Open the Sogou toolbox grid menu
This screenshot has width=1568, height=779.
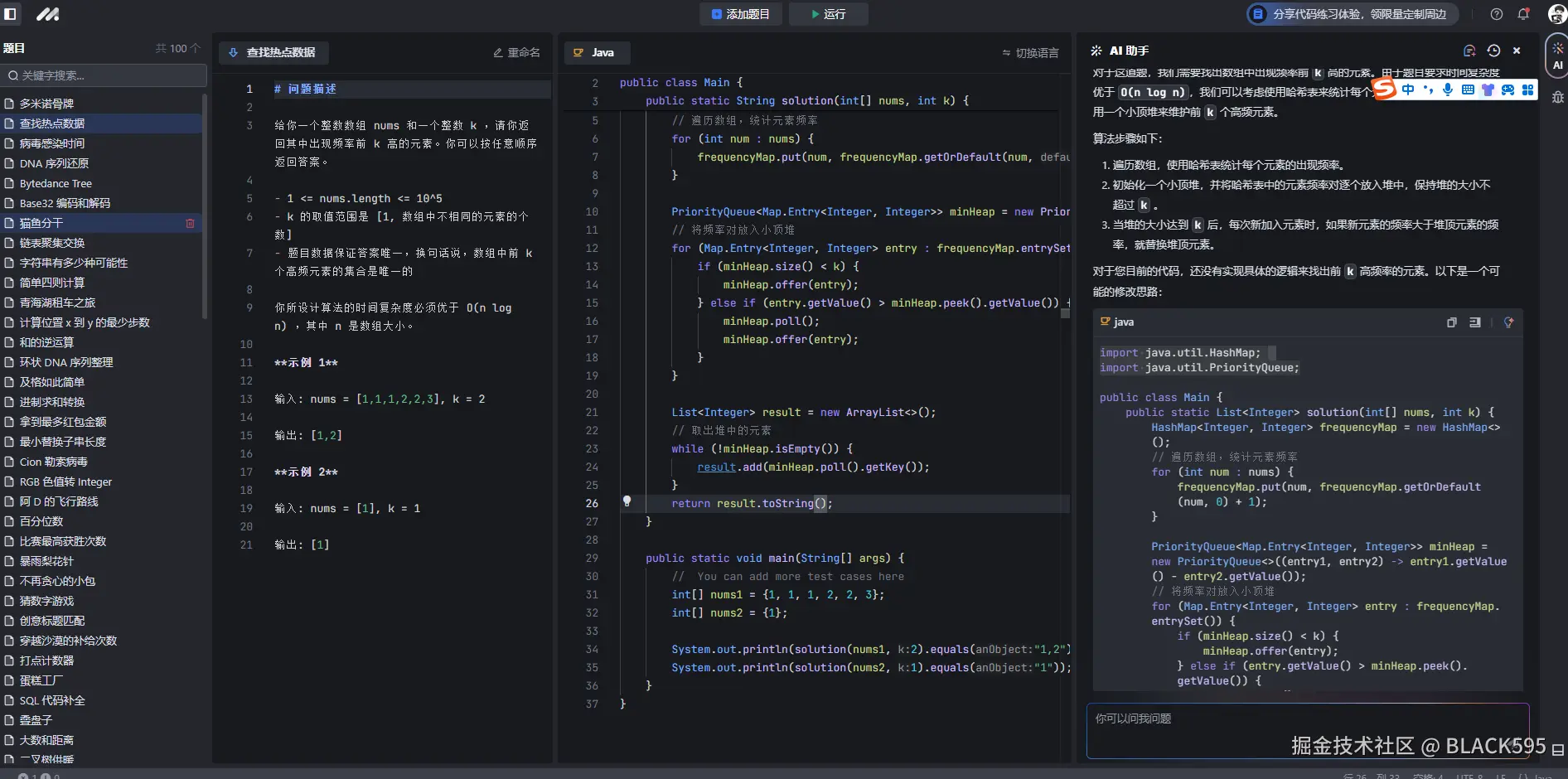[1527, 90]
